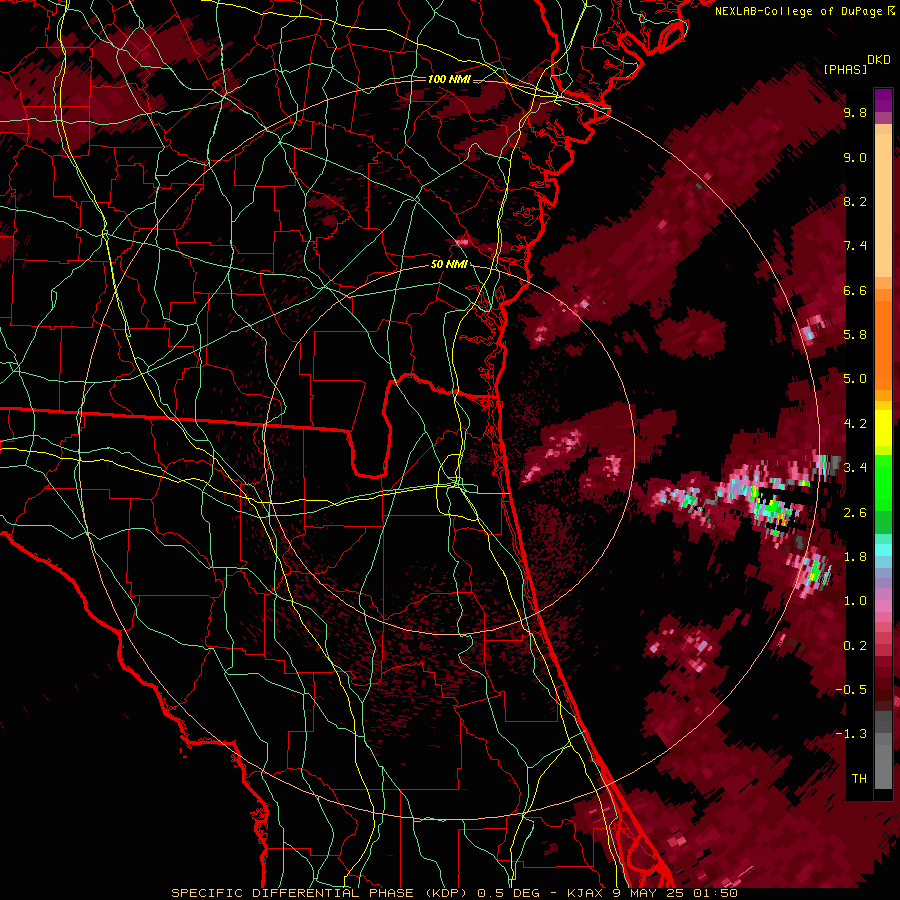Image resolution: width=900 pixels, height=900 pixels.
Task: Select the -1.3 scale value
Action: (851, 735)
